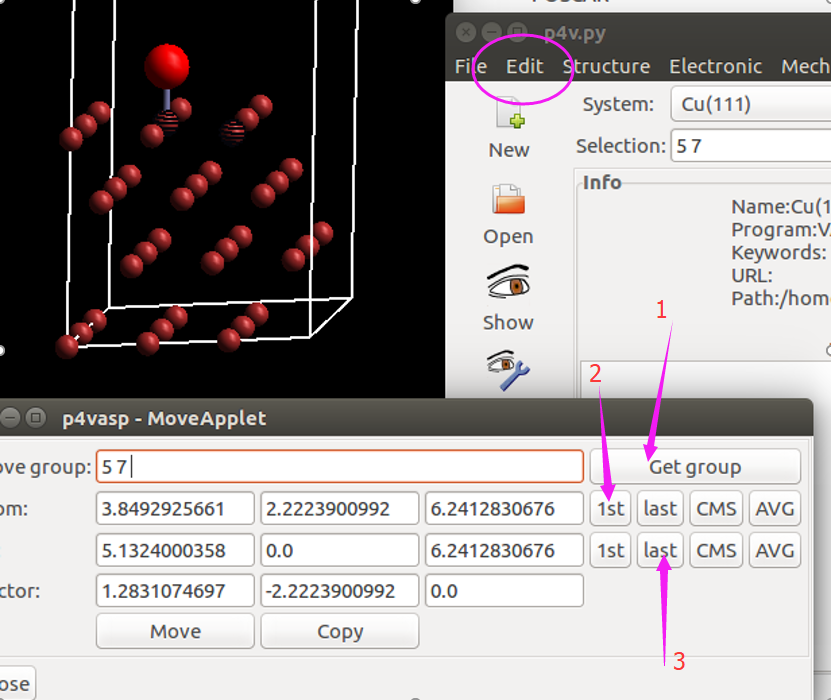Open the File menu
The height and width of the screenshot is (700, 831).
click(470, 67)
